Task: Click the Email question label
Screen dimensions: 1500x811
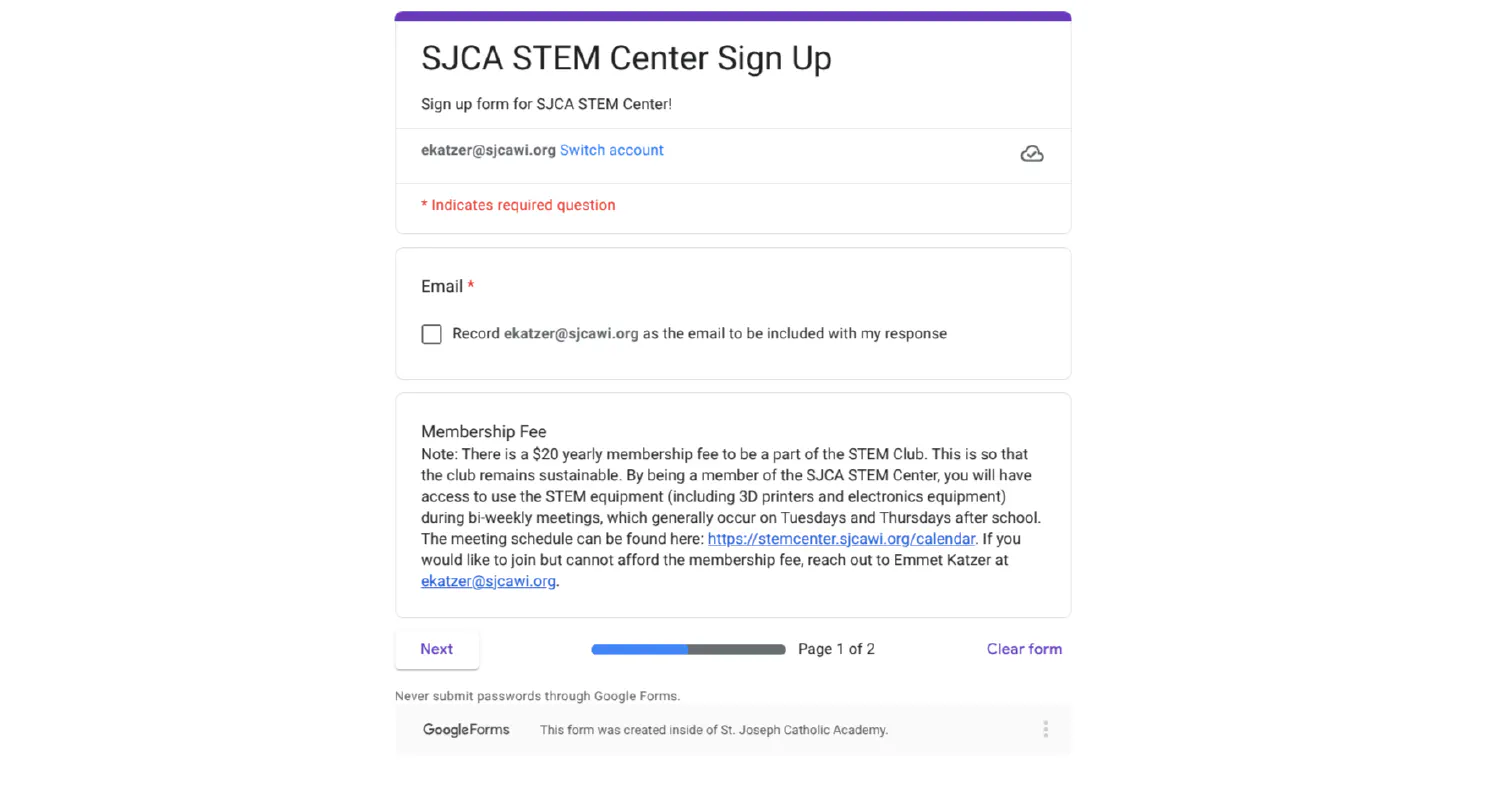Action: click(441, 287)
